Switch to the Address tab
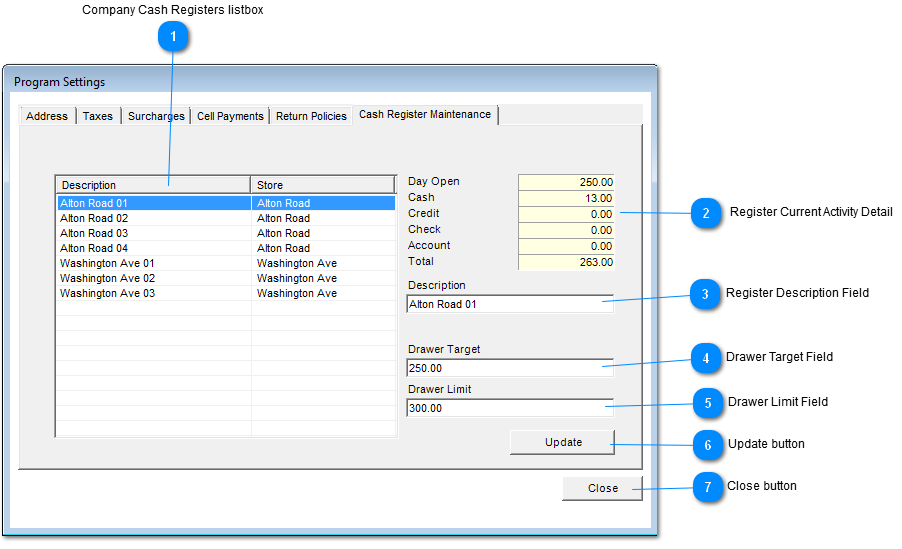The width and height of the screenshot is (902, 549). coord(47,116)
